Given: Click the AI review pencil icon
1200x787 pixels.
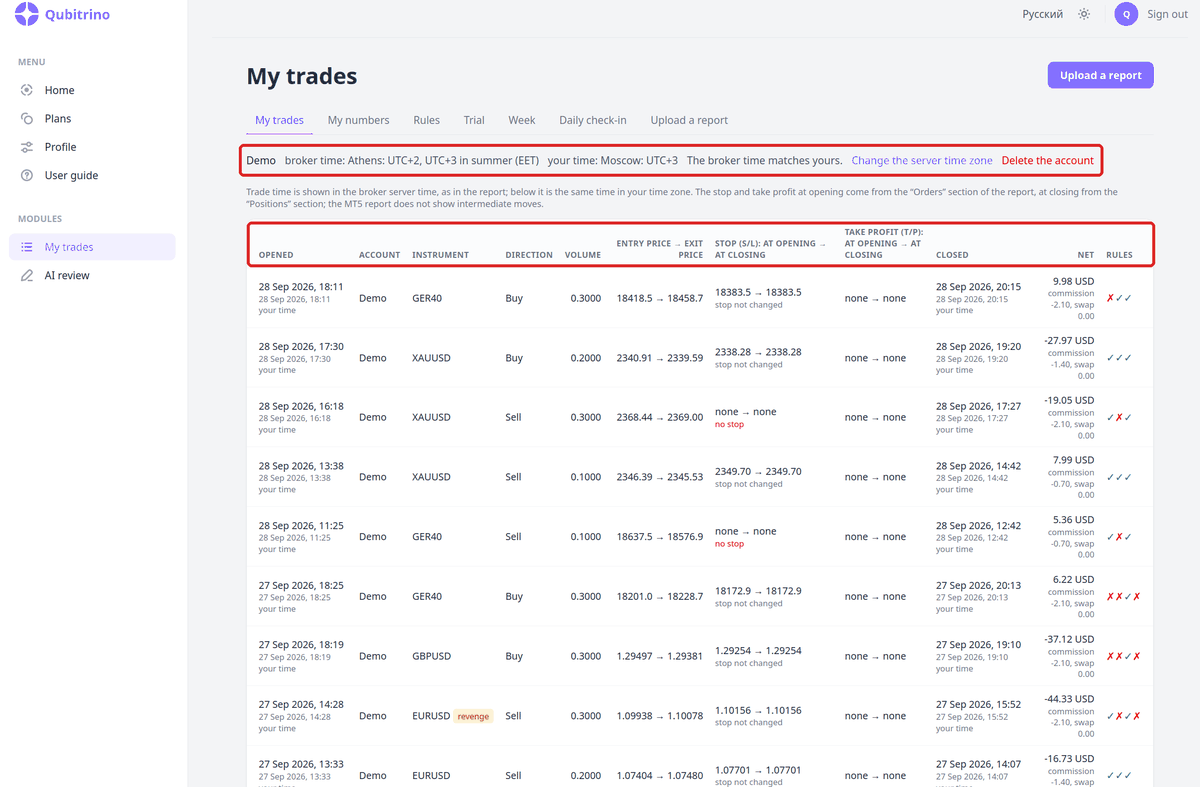Looking at the screenshot, I should click(x=27, y=275).
